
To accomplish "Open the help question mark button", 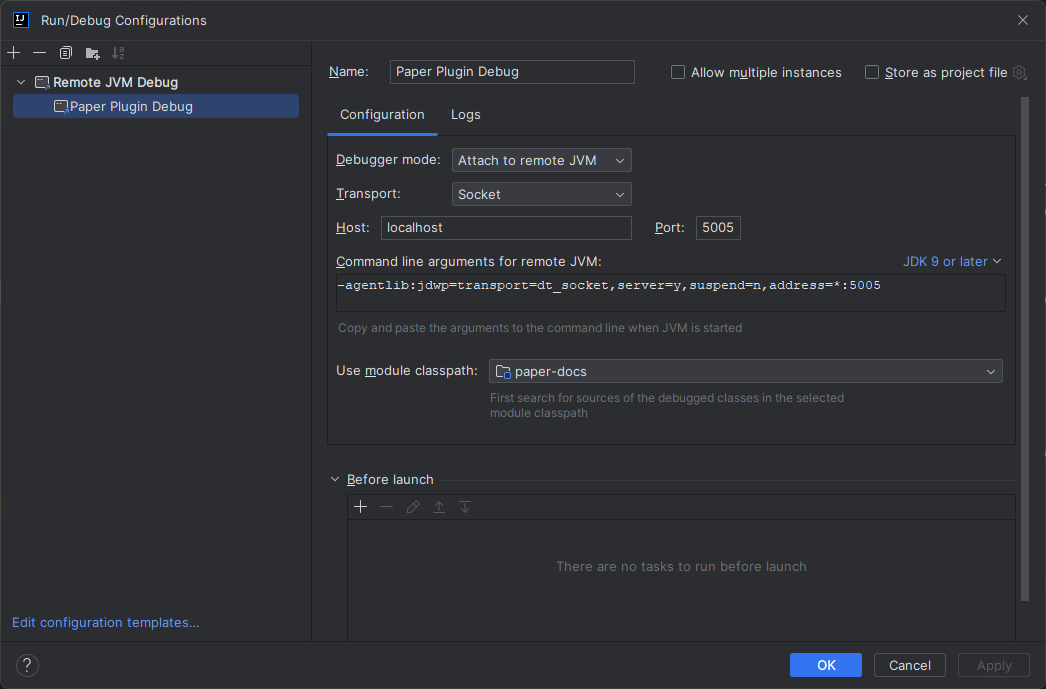I will pos(27,665).
